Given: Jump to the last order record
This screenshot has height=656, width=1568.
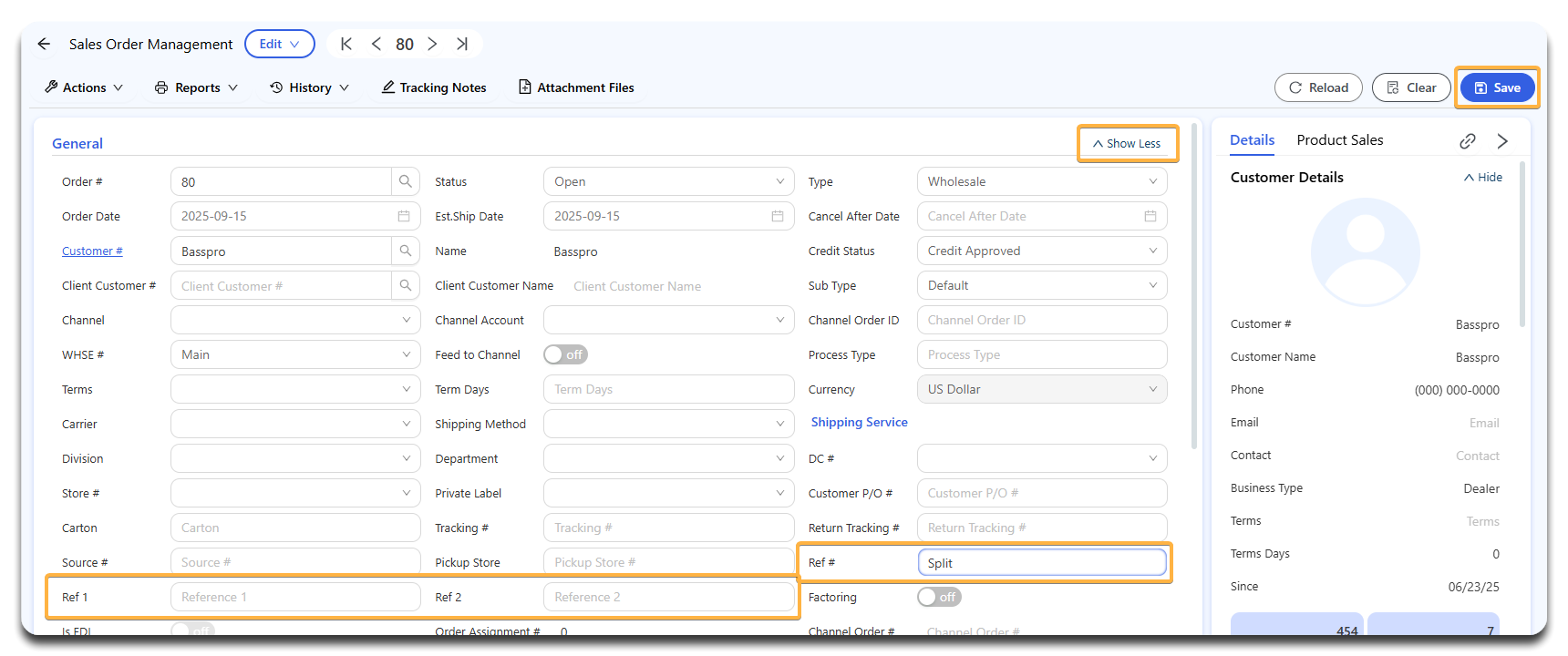Looking at the screenshot, I should [462, 44].
